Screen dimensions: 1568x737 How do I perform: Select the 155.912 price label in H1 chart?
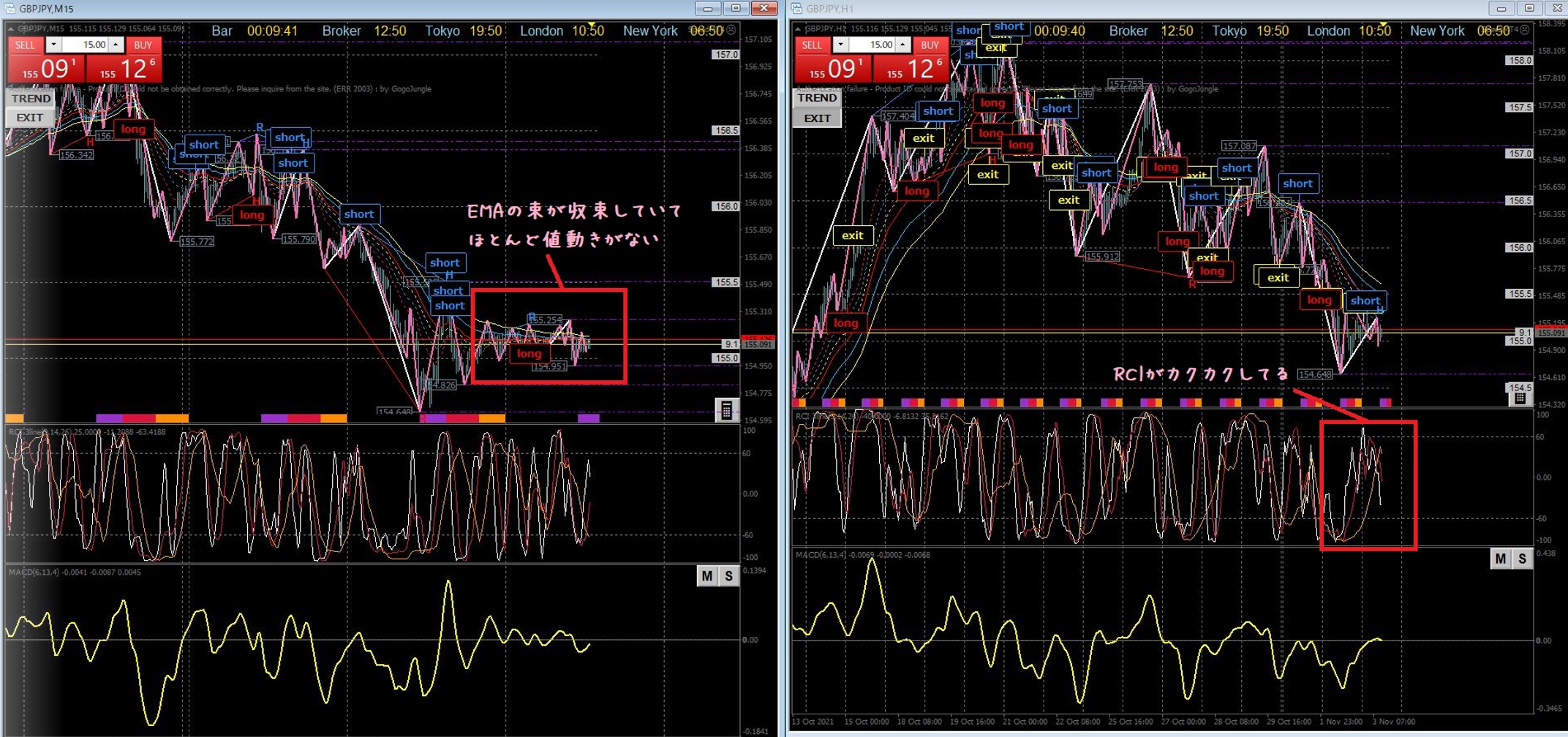1102,257
